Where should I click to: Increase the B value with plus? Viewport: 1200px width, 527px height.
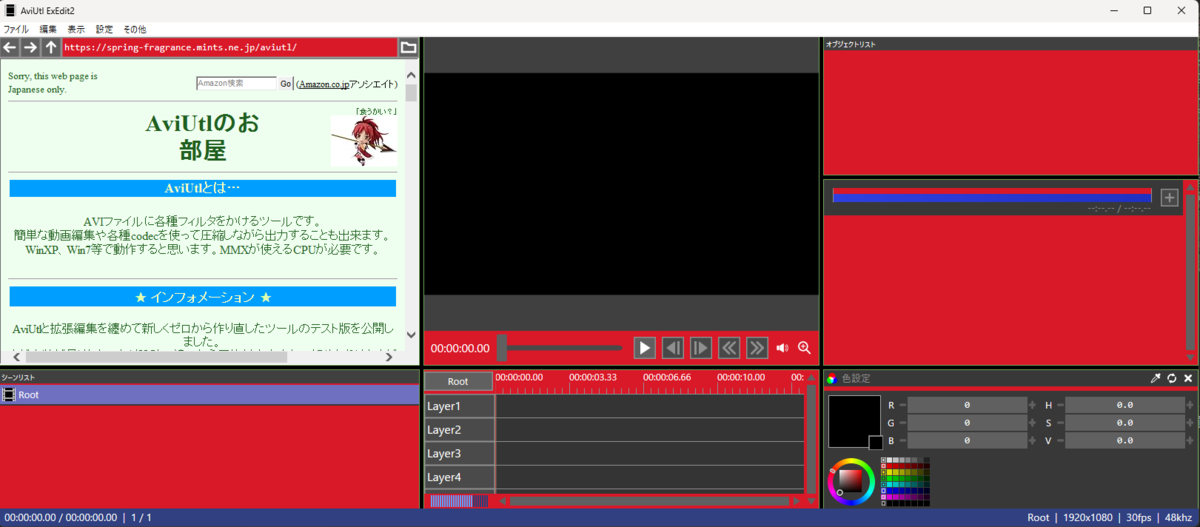1032,441
